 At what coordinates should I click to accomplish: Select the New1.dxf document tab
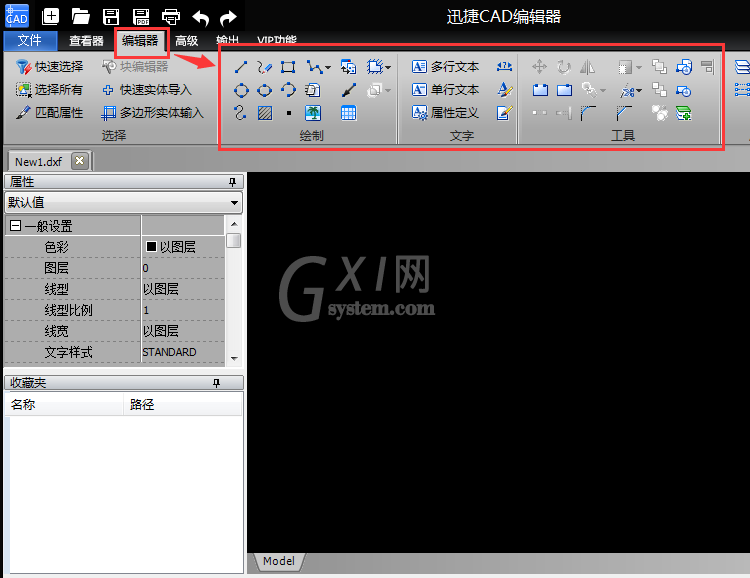coord(38,162)
